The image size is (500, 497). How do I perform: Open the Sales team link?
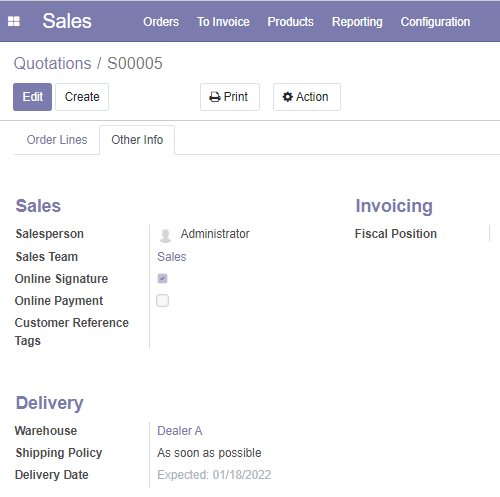[x=172, y=257]
